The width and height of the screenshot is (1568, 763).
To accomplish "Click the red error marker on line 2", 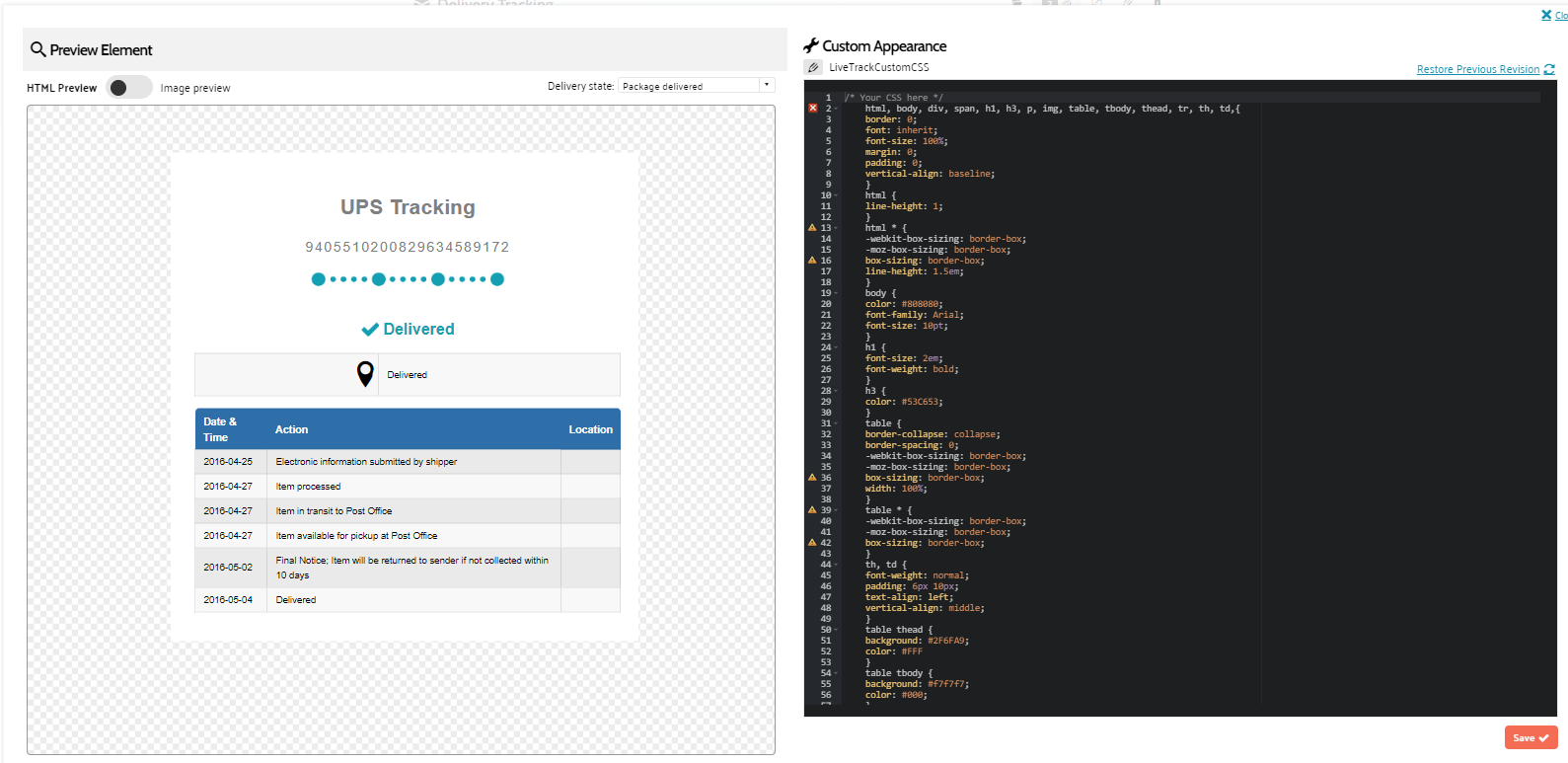I will click(813, 109).
